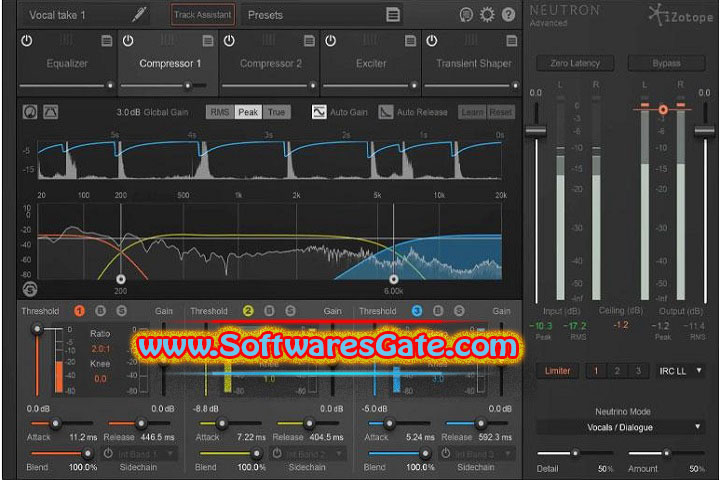Screen dimensions: 720x480
Task: Open the Exciter preset list icon
Action: 411,41
